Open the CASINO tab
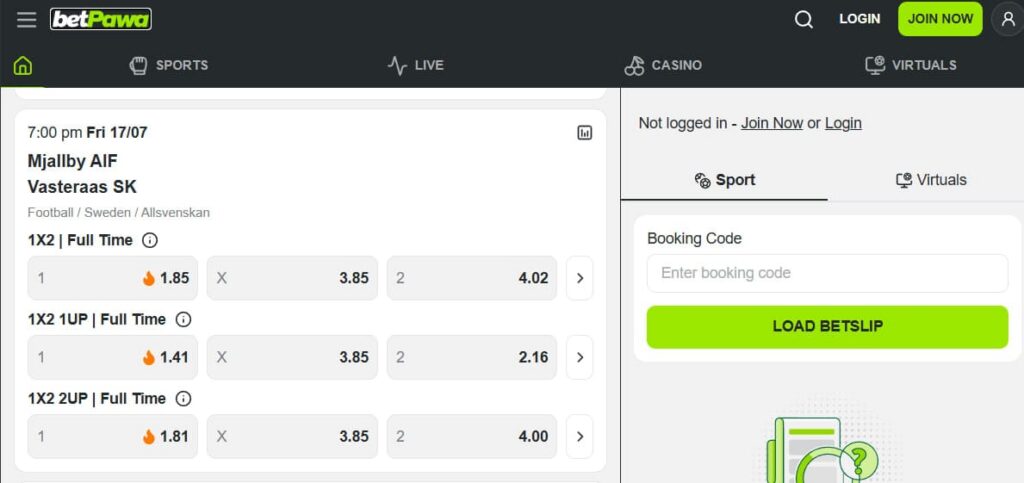The width and height of the screenshot is (1024, 483). [663, 65]
